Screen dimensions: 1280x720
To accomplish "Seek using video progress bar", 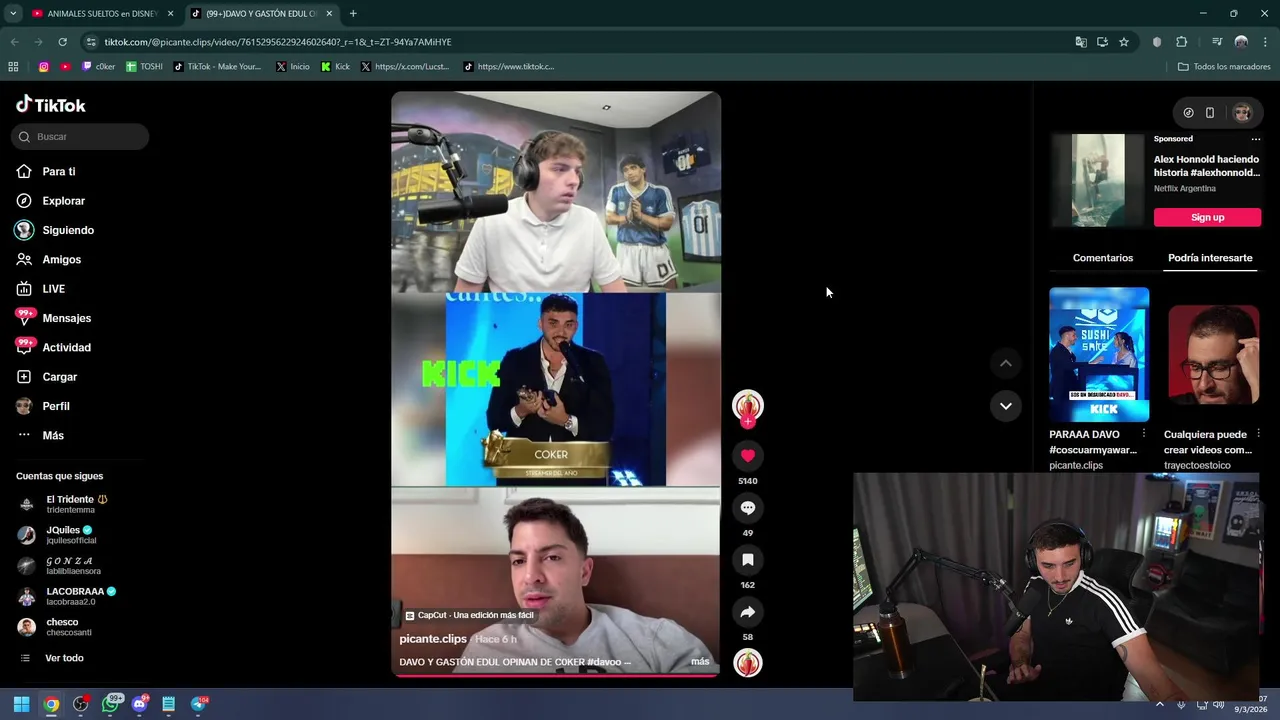I will coord(555,676).
